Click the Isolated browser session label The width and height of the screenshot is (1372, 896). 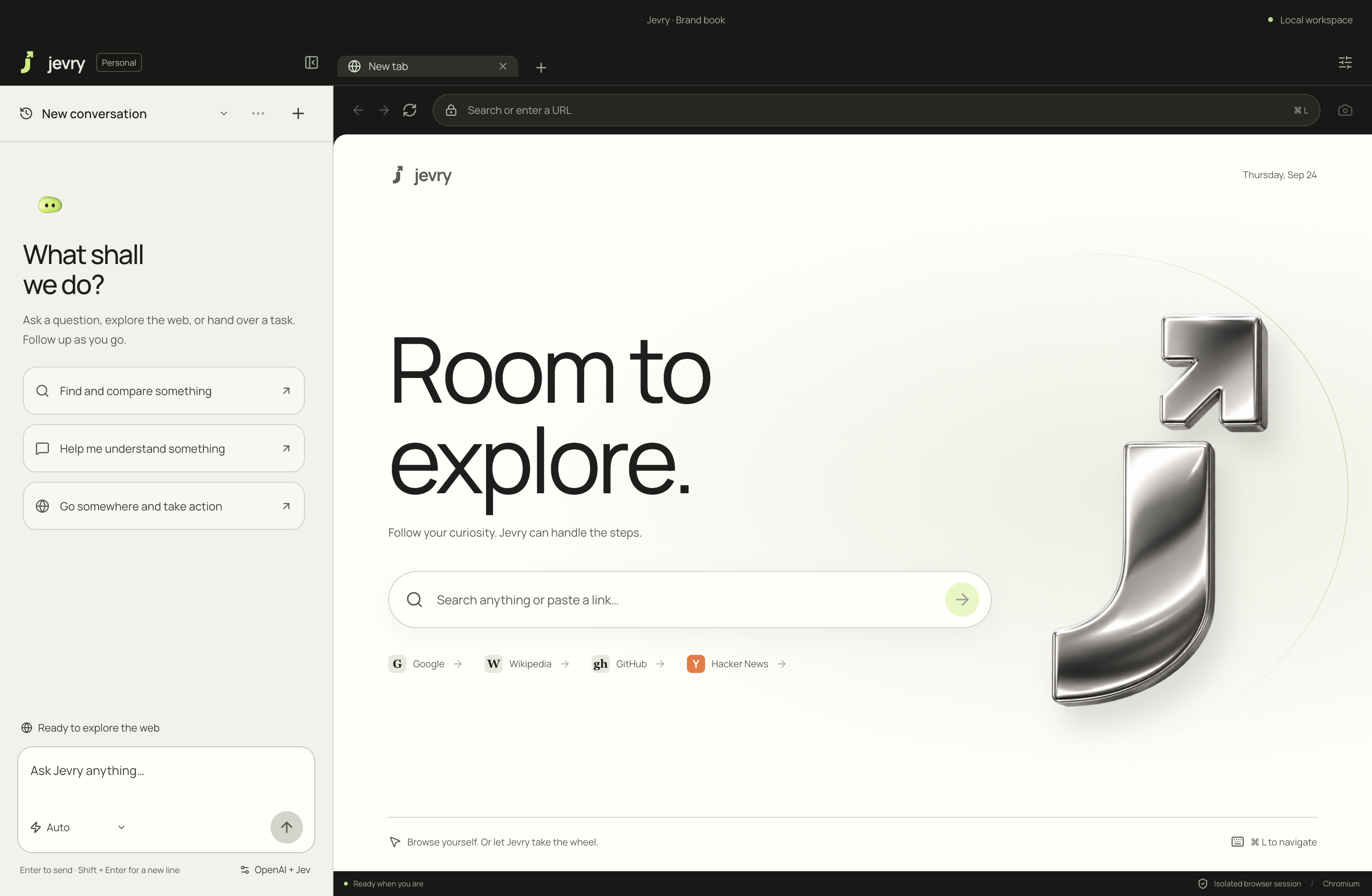pyautogui.click(x=1257, y=883)
